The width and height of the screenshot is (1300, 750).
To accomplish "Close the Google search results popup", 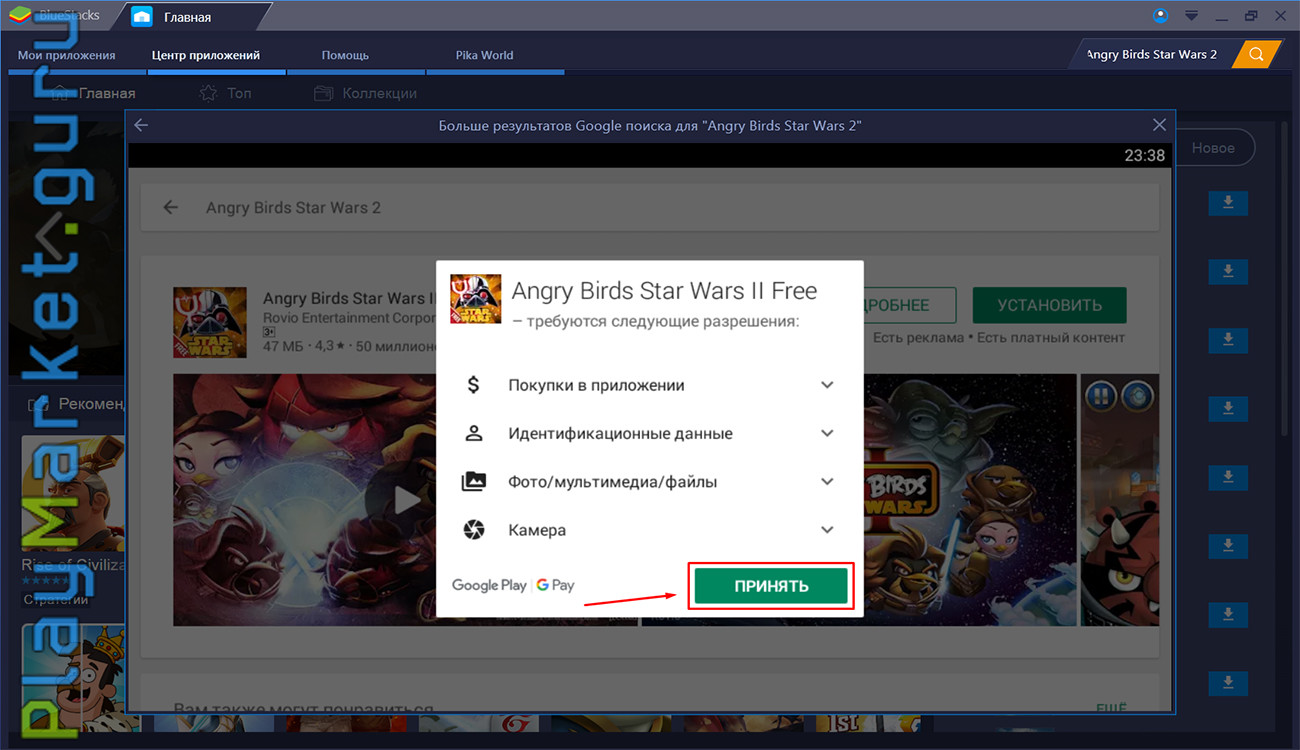I will pyautogui.click(x=1159, y=125).
